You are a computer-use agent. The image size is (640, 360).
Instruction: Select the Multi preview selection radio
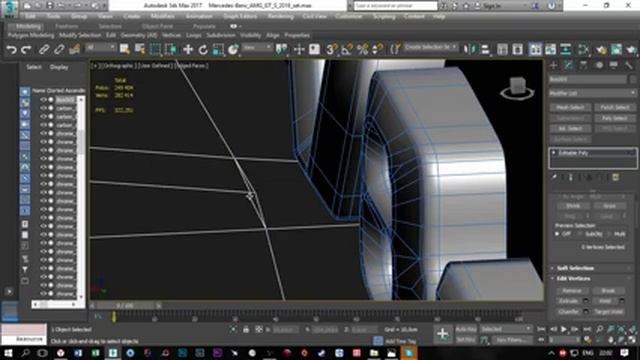[x=608, y=234]
